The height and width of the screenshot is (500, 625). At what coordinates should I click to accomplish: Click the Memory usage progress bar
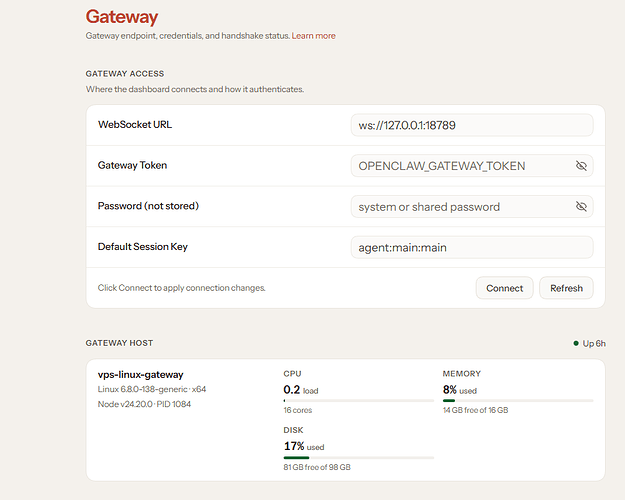[x=518, y=400]
